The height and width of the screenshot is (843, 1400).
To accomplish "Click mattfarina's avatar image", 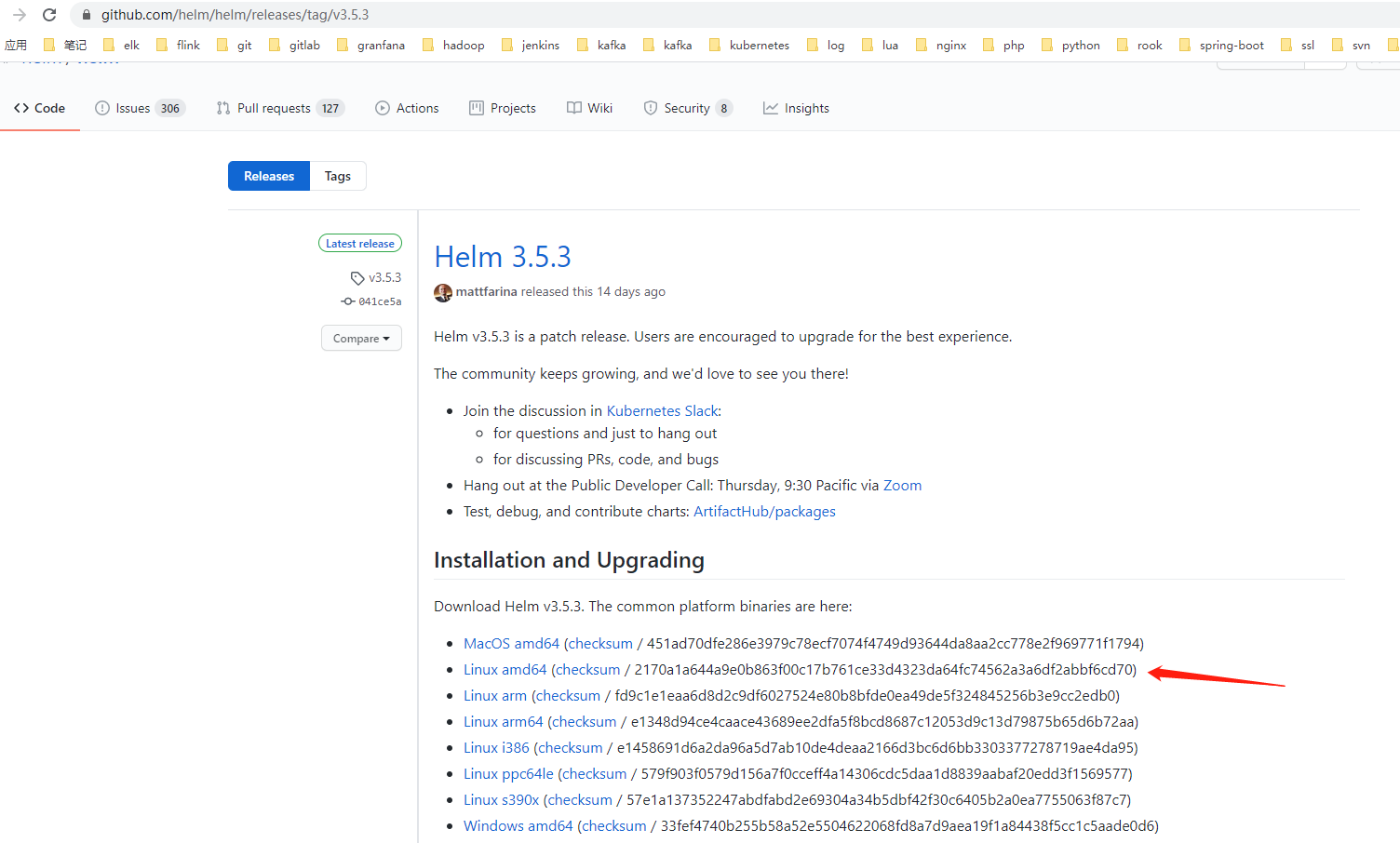I will 443,292.
